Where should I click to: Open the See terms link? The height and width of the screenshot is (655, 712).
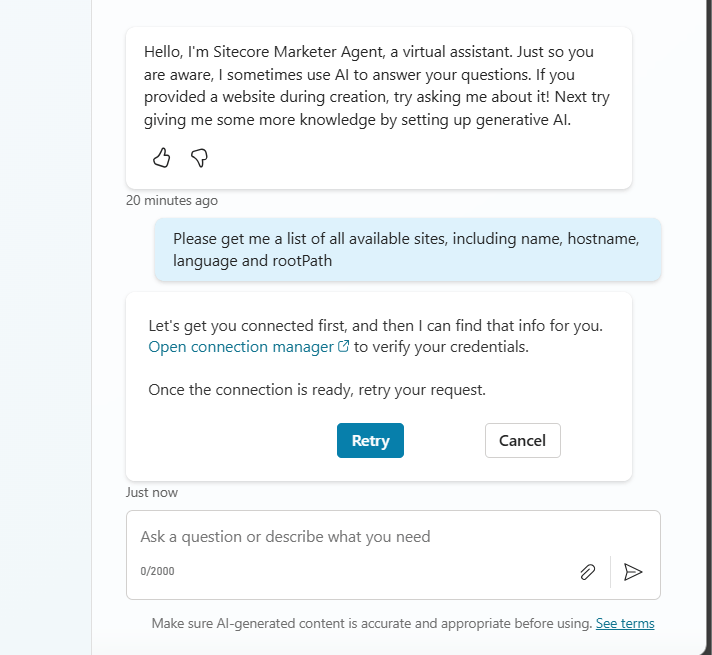(625, 623)
